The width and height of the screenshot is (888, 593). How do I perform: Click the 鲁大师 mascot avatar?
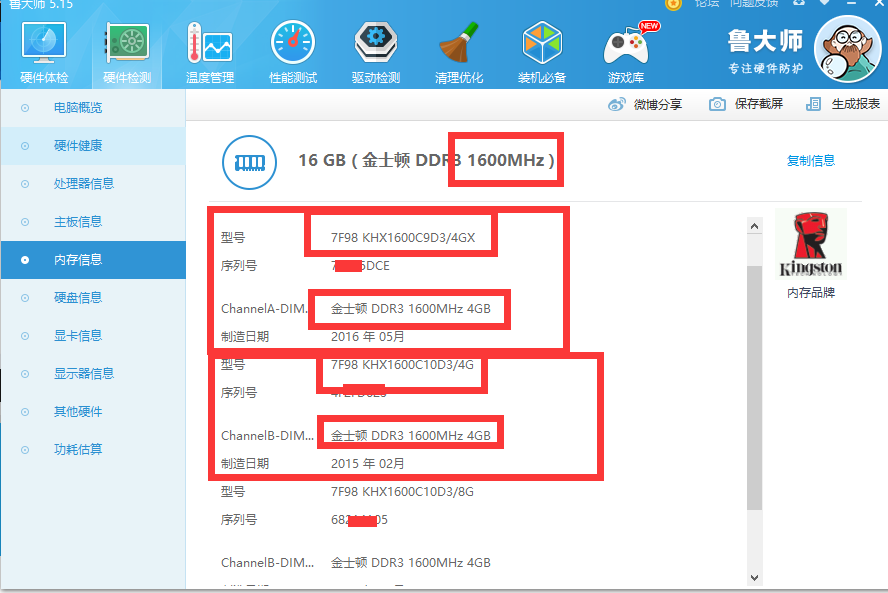847,49
